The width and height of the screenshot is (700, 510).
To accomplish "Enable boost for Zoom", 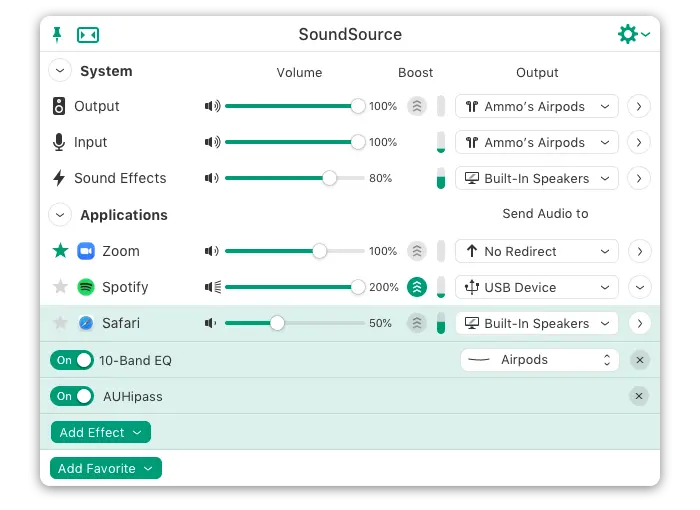I will [x=417, y=251].
